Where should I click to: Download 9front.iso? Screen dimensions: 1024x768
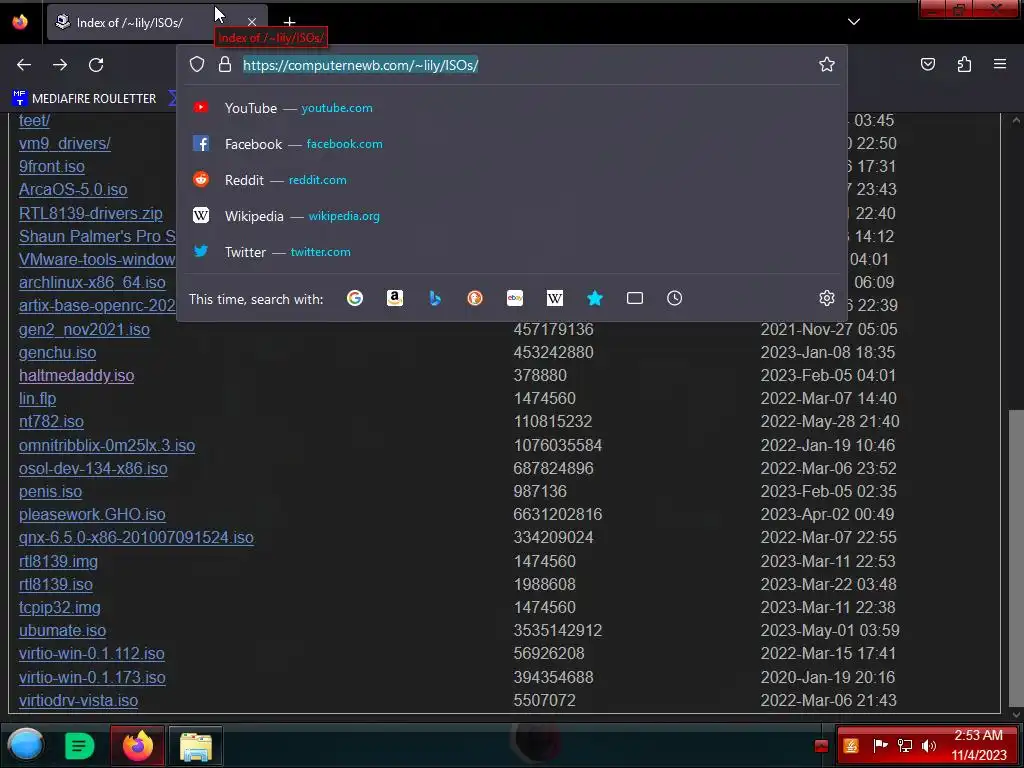tap(52, 167)
